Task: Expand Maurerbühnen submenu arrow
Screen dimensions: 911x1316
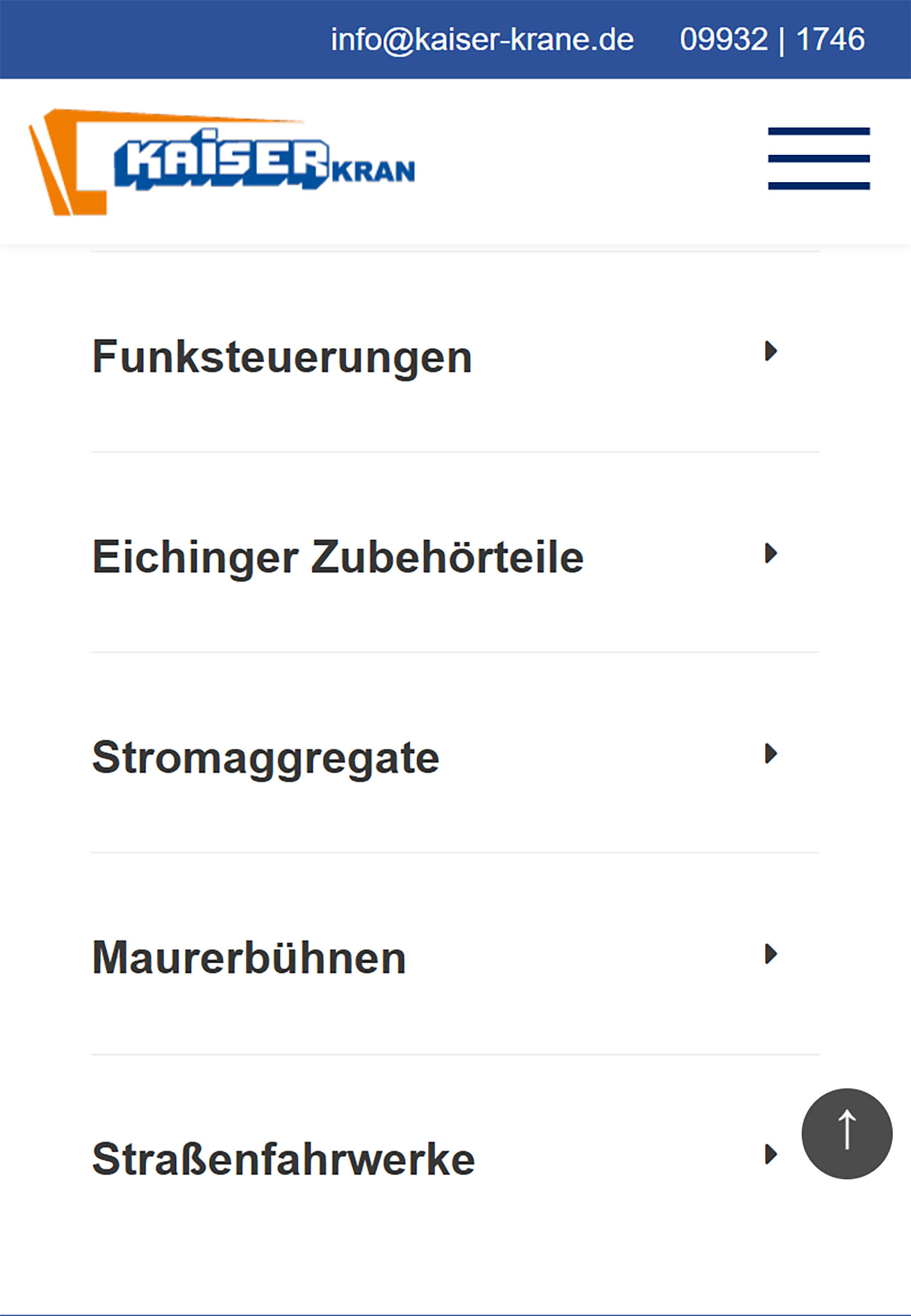Action: (x=771, y=954)
